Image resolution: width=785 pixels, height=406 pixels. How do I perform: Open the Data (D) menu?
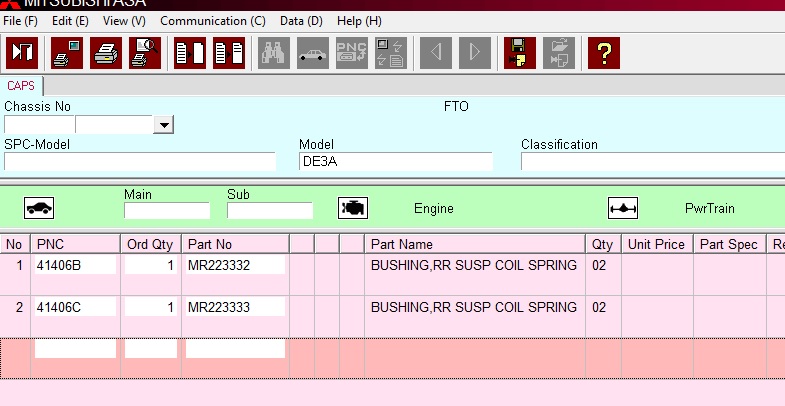tap(301, 21)
